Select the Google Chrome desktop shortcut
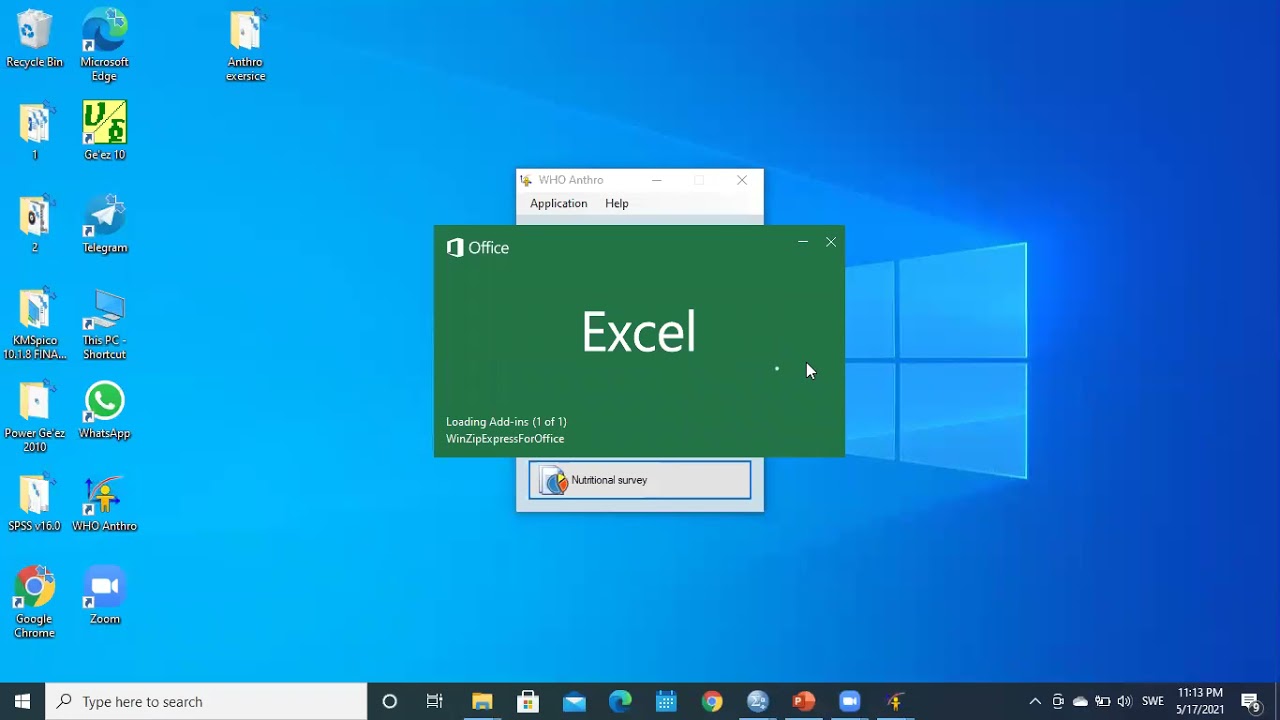This screenshot has width=1280, height=720. 35,603
